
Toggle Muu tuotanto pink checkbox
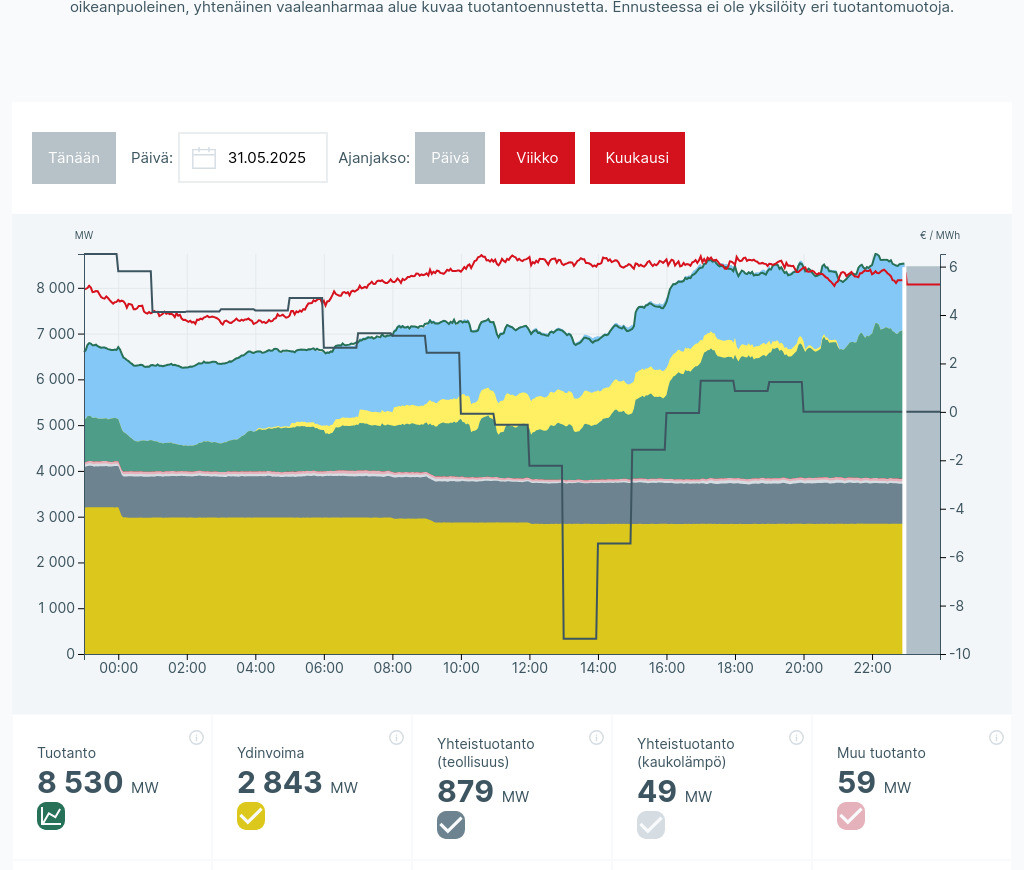(851, 816)
